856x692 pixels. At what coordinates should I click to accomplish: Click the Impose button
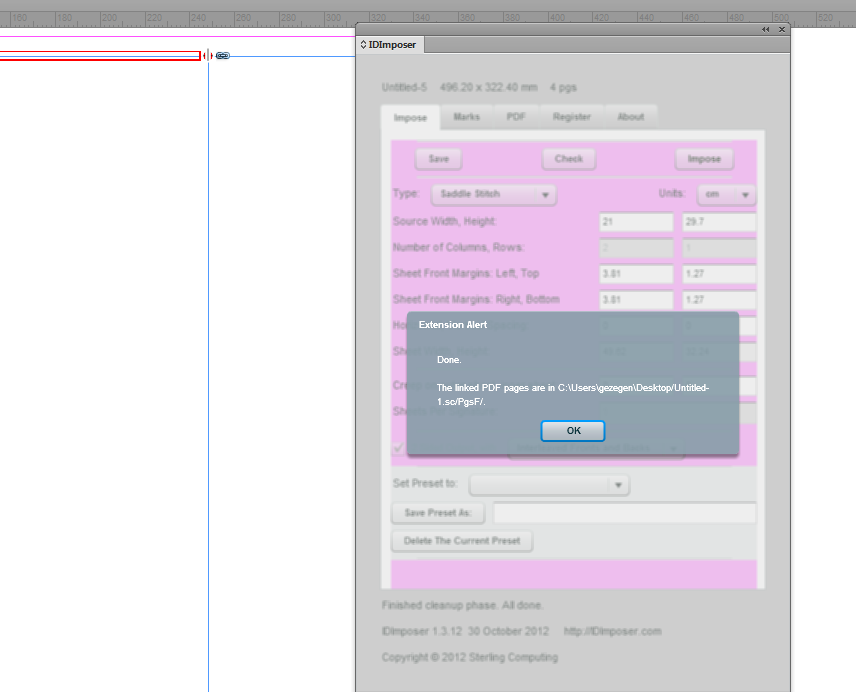(x=704, y=159)
